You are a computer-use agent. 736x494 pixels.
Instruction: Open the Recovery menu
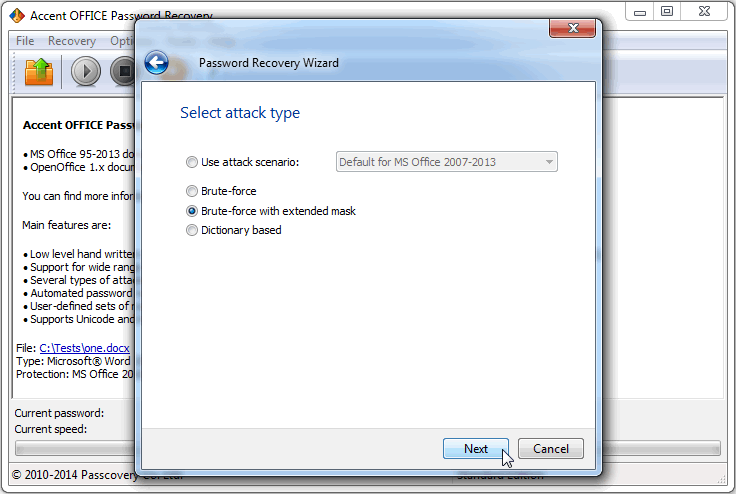pos(72,41)
